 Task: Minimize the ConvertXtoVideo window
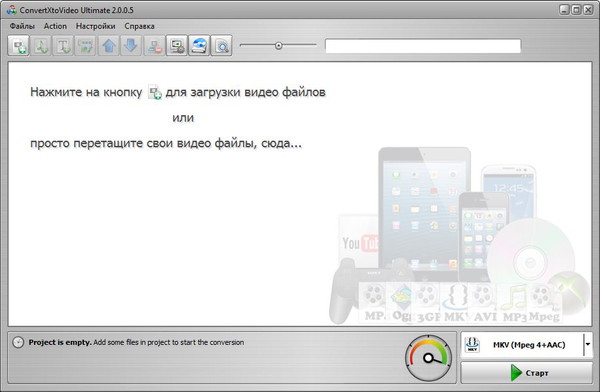click(x=564, y=10)
